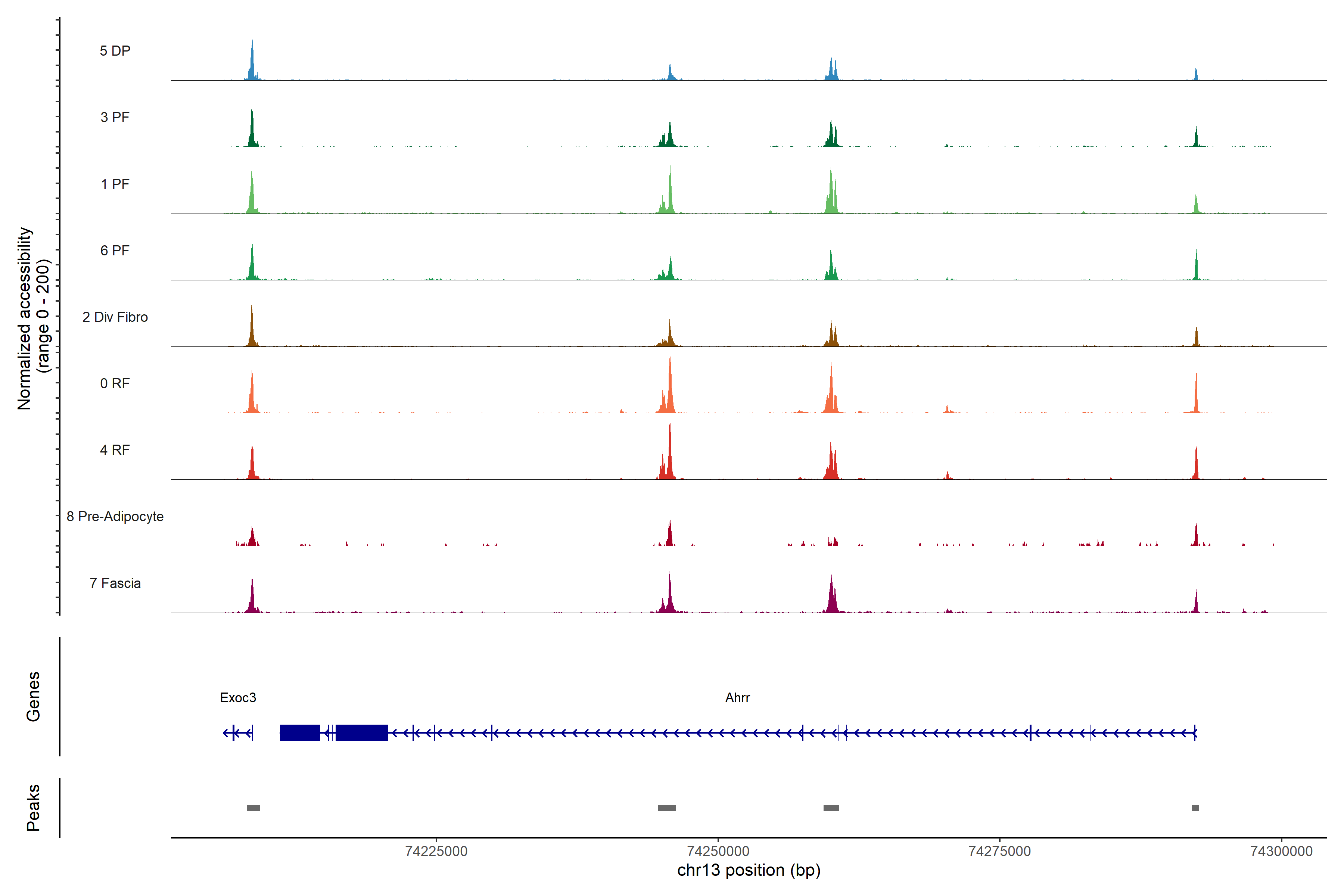The width and height of the screenshot is (1344, 896).
Task: Click the 3 PF track label
Action: pos(115,117)
